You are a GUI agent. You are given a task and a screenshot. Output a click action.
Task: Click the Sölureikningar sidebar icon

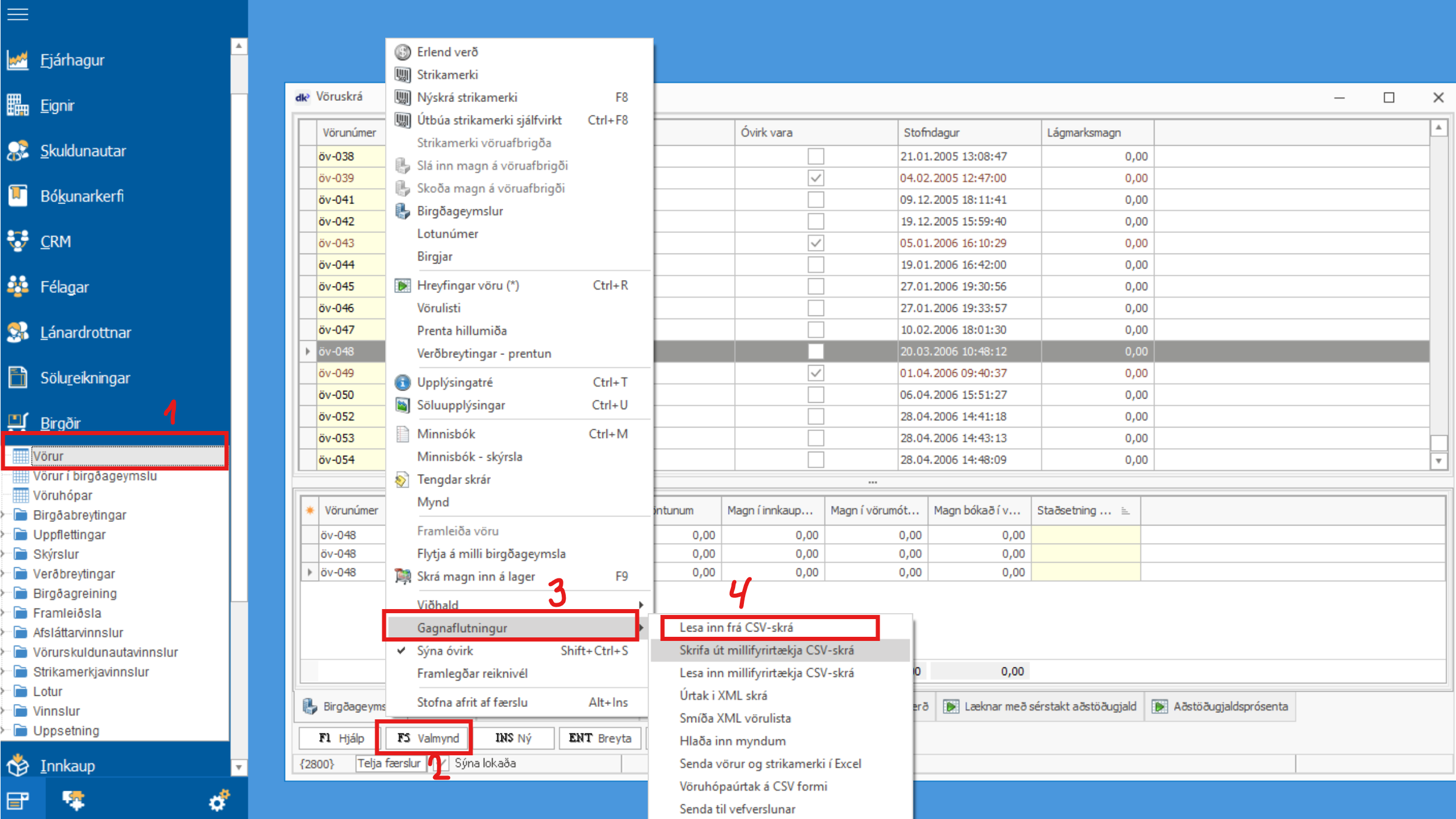point(18,377)
